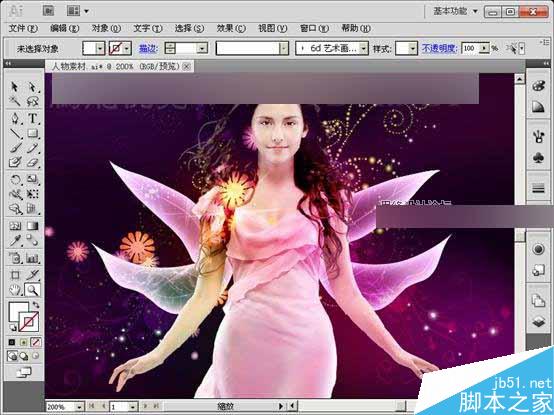Set paint mode to None
The height and width of the screenshot is (415, 554).
pyautogui.click(x=35, y=342)
